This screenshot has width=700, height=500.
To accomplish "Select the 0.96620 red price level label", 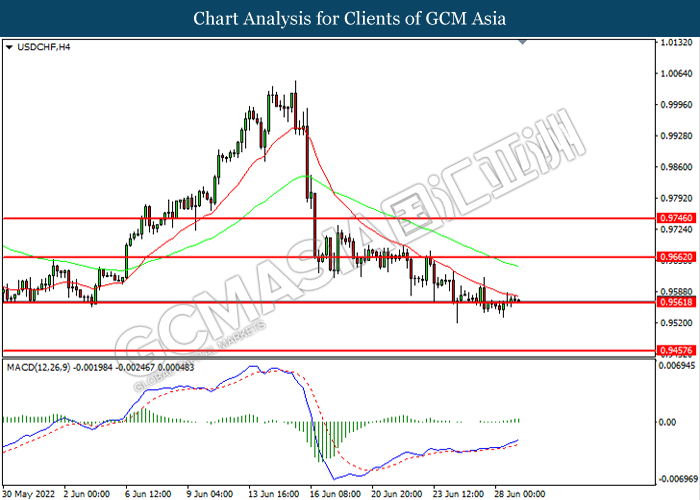I will pos(676,257).
